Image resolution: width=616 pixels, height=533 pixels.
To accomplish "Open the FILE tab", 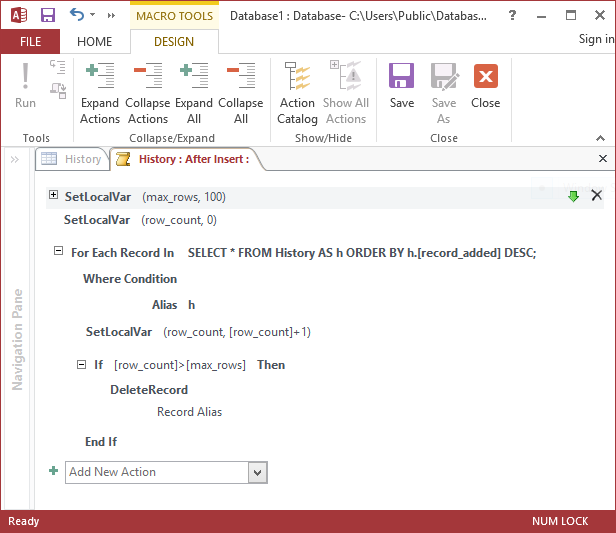I will click(30, 42).
